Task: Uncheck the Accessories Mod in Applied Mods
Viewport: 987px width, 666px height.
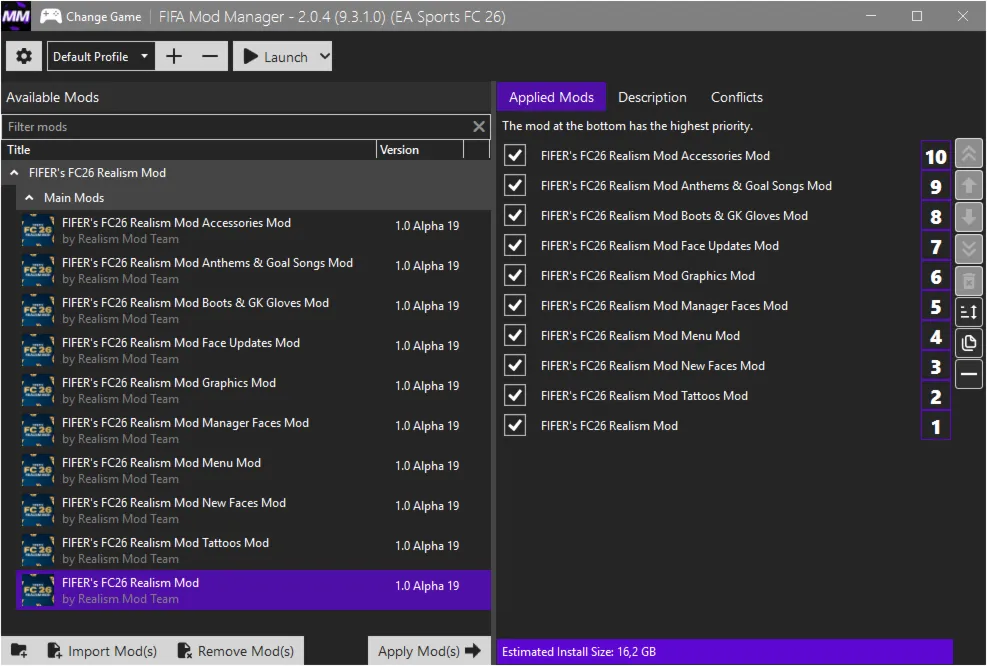Action: 515,155
